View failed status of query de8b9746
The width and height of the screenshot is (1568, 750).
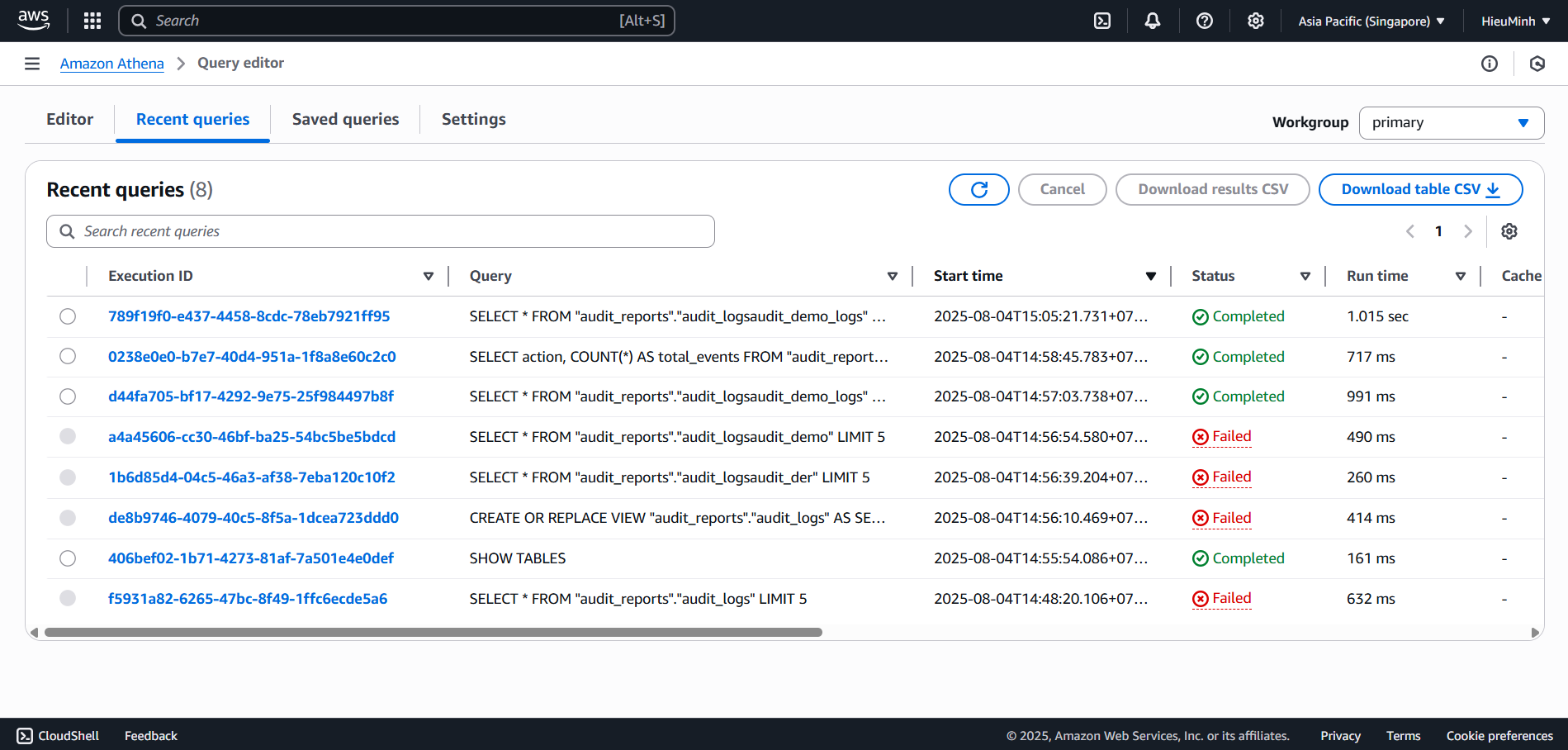click(1222, 518)
